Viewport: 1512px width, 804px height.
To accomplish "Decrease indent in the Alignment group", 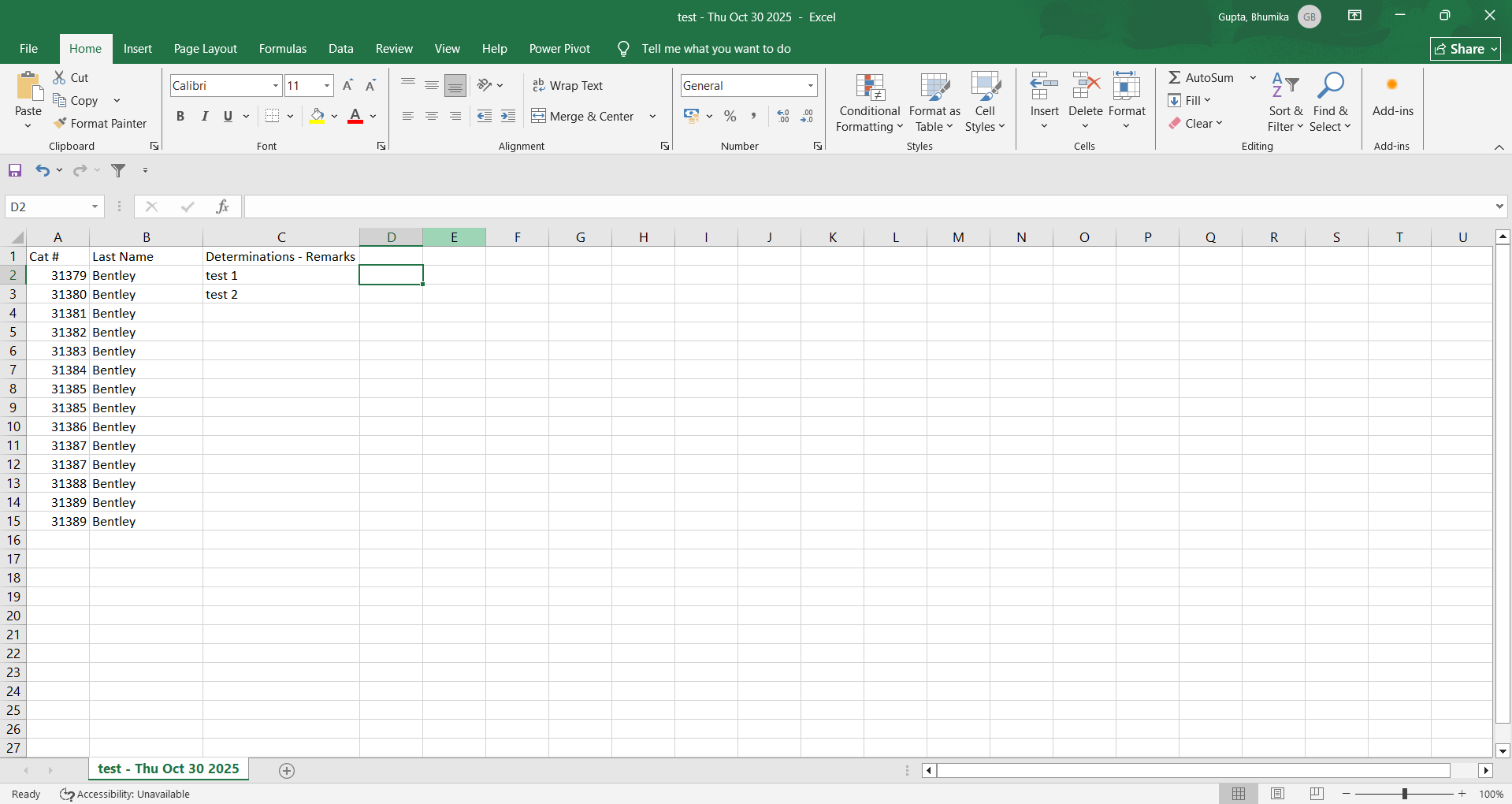I will (485, 116).
